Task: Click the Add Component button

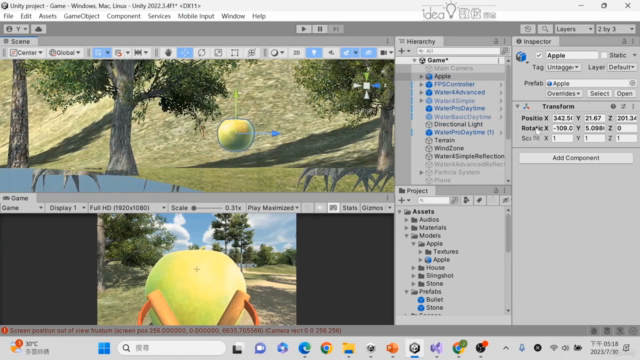Action: tap(576, 158)
